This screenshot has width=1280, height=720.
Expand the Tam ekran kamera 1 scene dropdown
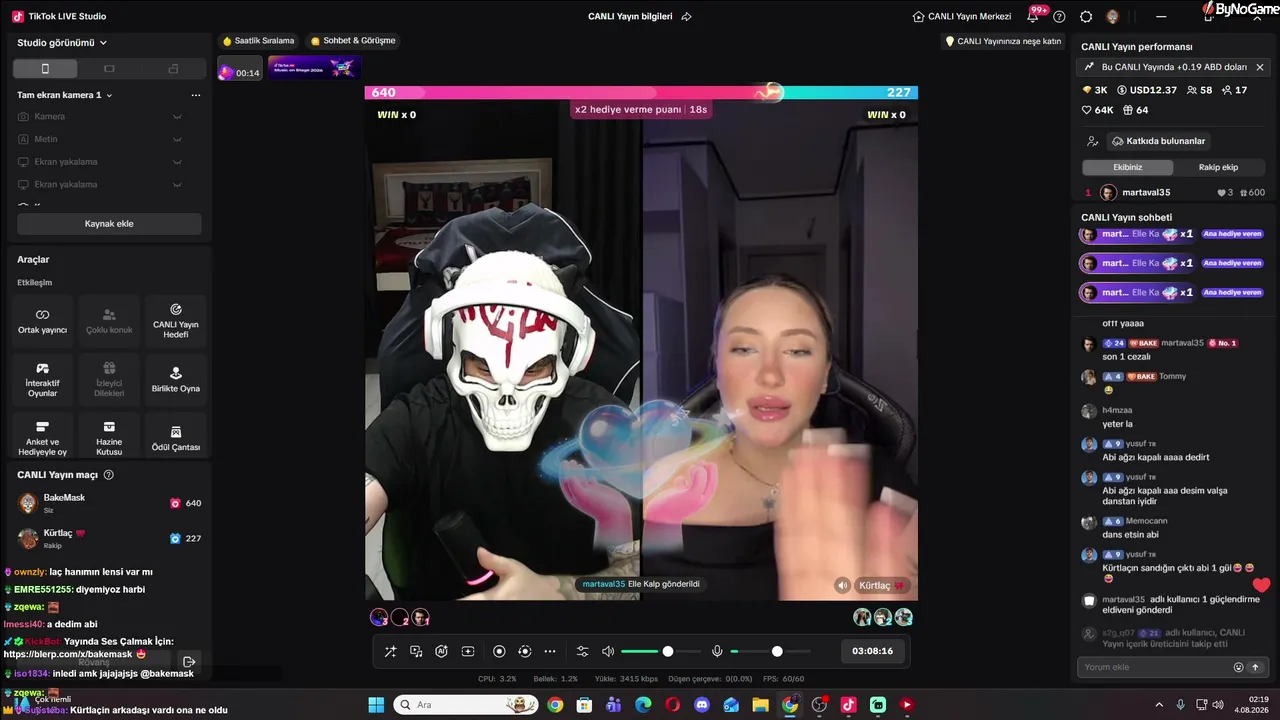coord(65,95)
